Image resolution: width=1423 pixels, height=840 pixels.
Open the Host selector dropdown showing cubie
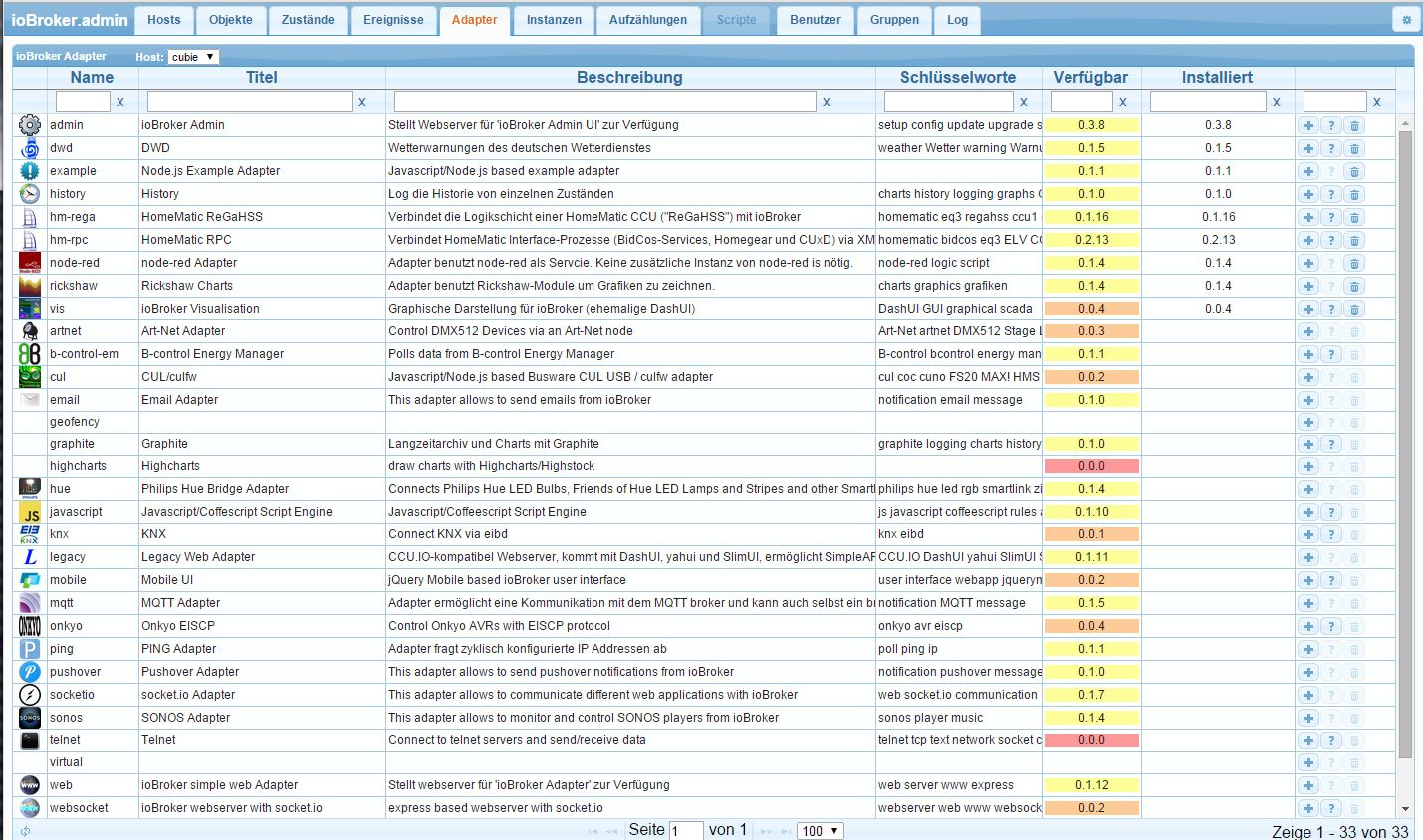click(193, 57)
